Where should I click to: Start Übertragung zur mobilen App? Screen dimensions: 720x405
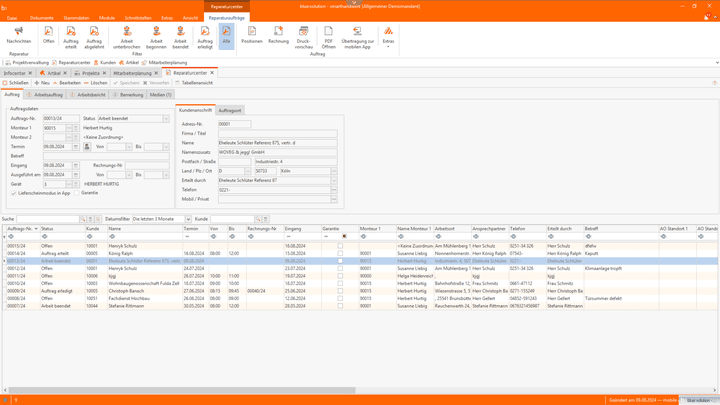tap(358, 37)
